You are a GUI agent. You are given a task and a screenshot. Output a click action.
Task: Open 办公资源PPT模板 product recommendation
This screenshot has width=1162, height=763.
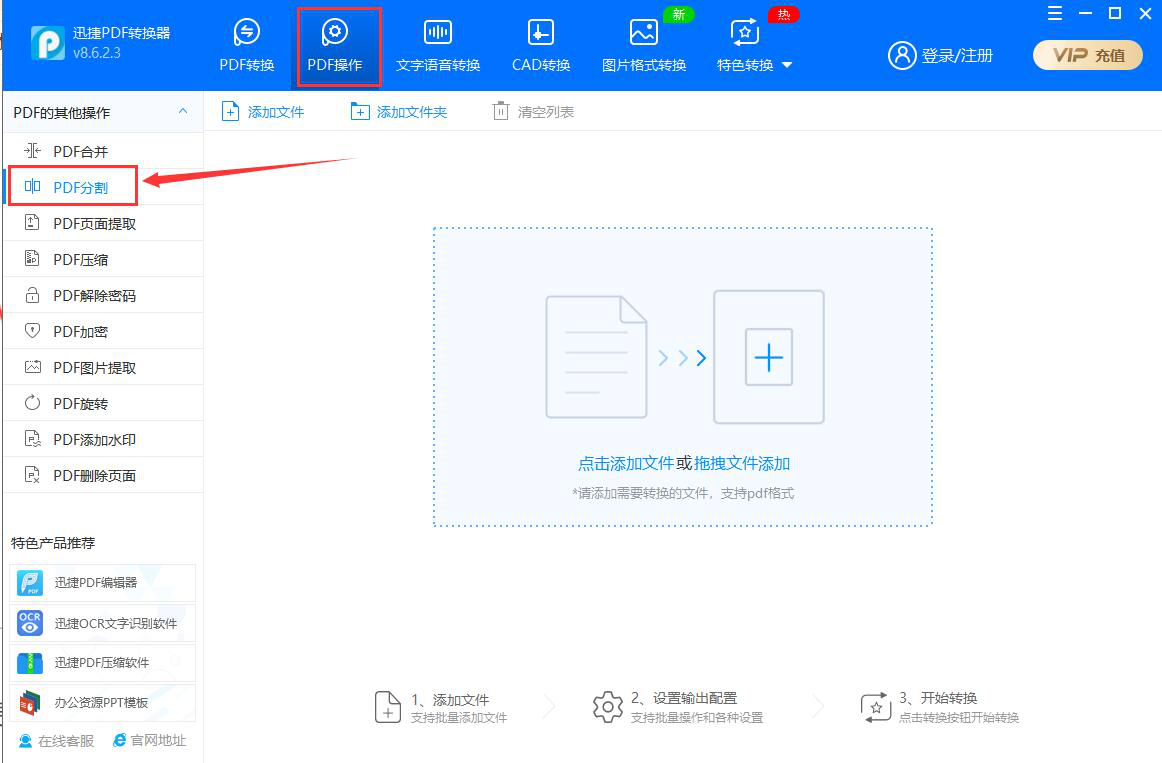coord(102,702)
